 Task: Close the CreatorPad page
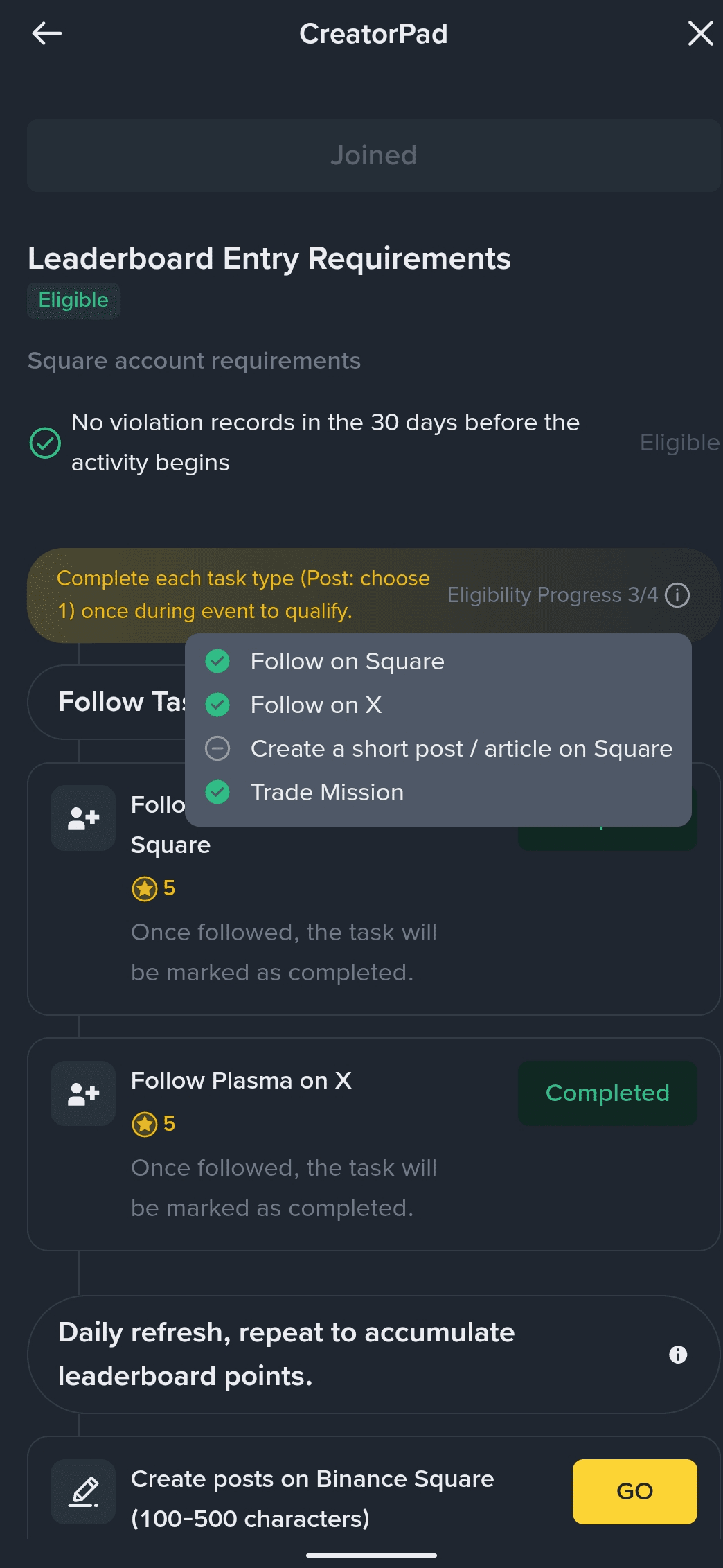click(700, 33)
